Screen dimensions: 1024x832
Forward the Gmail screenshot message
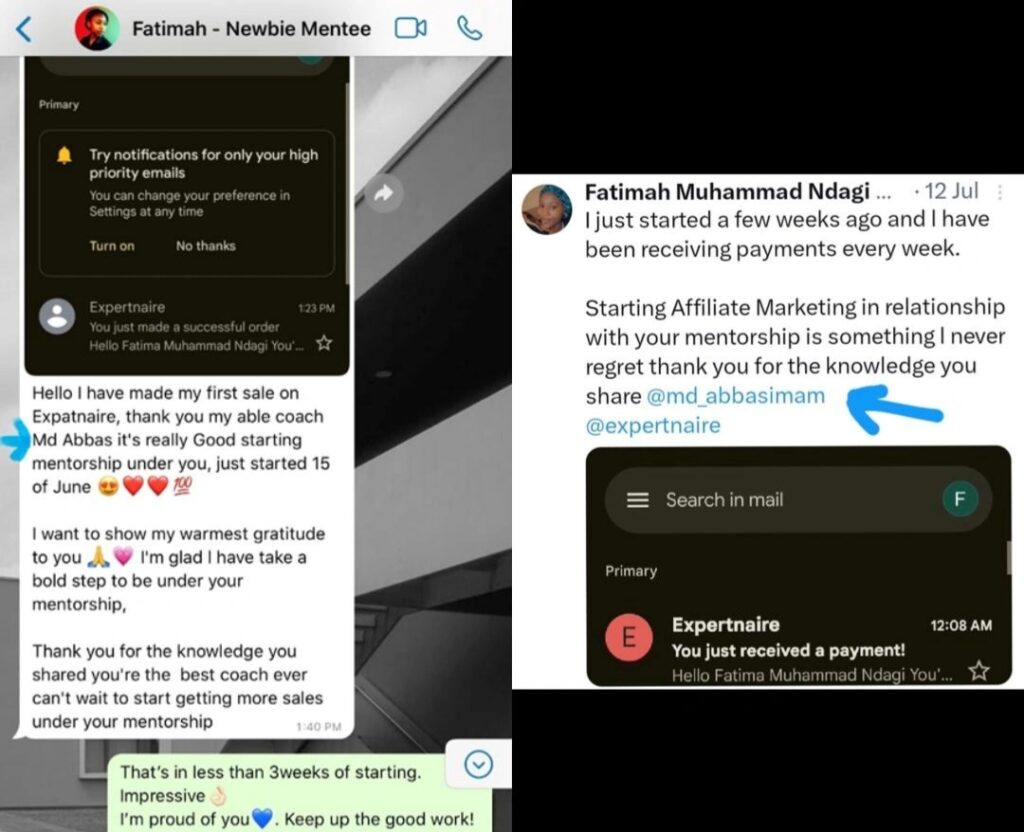384,193
